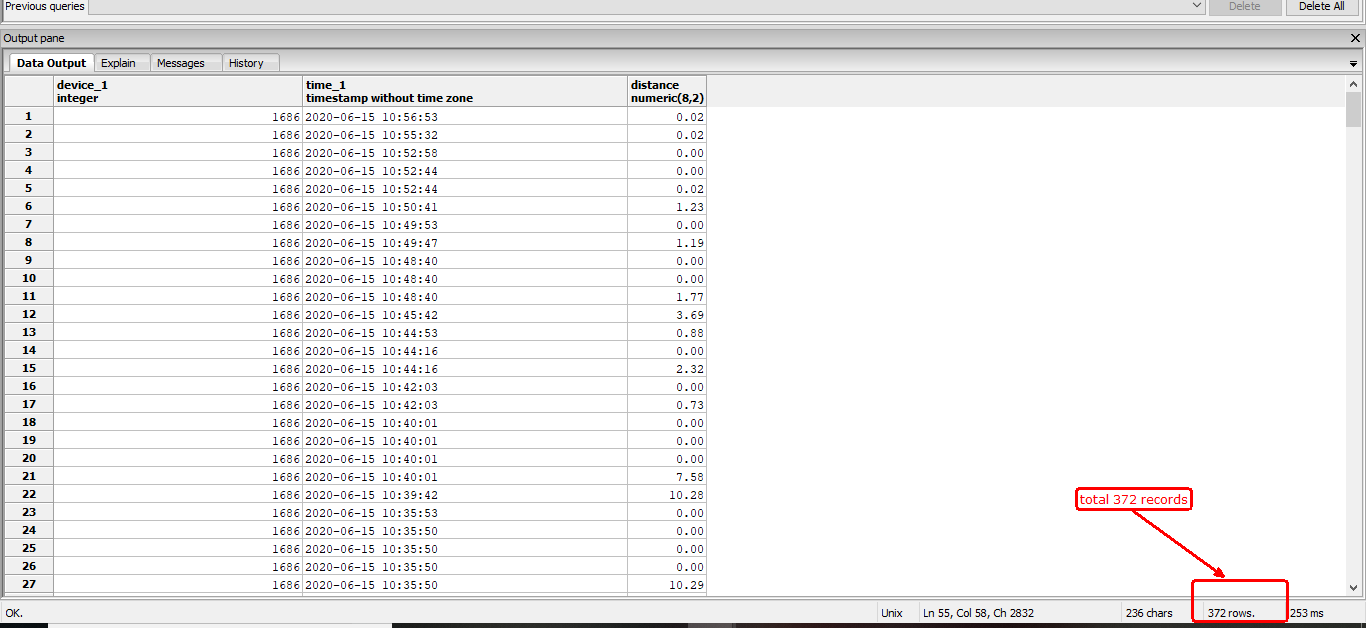Open the Previous queries dropdown
This screenshot has width=1366, height=628.
(1197, 6)
